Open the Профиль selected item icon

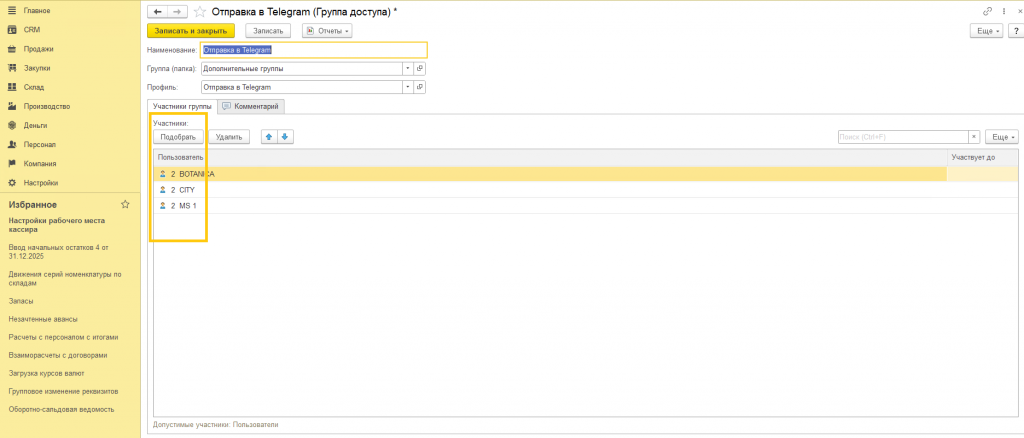coord(420,87)
